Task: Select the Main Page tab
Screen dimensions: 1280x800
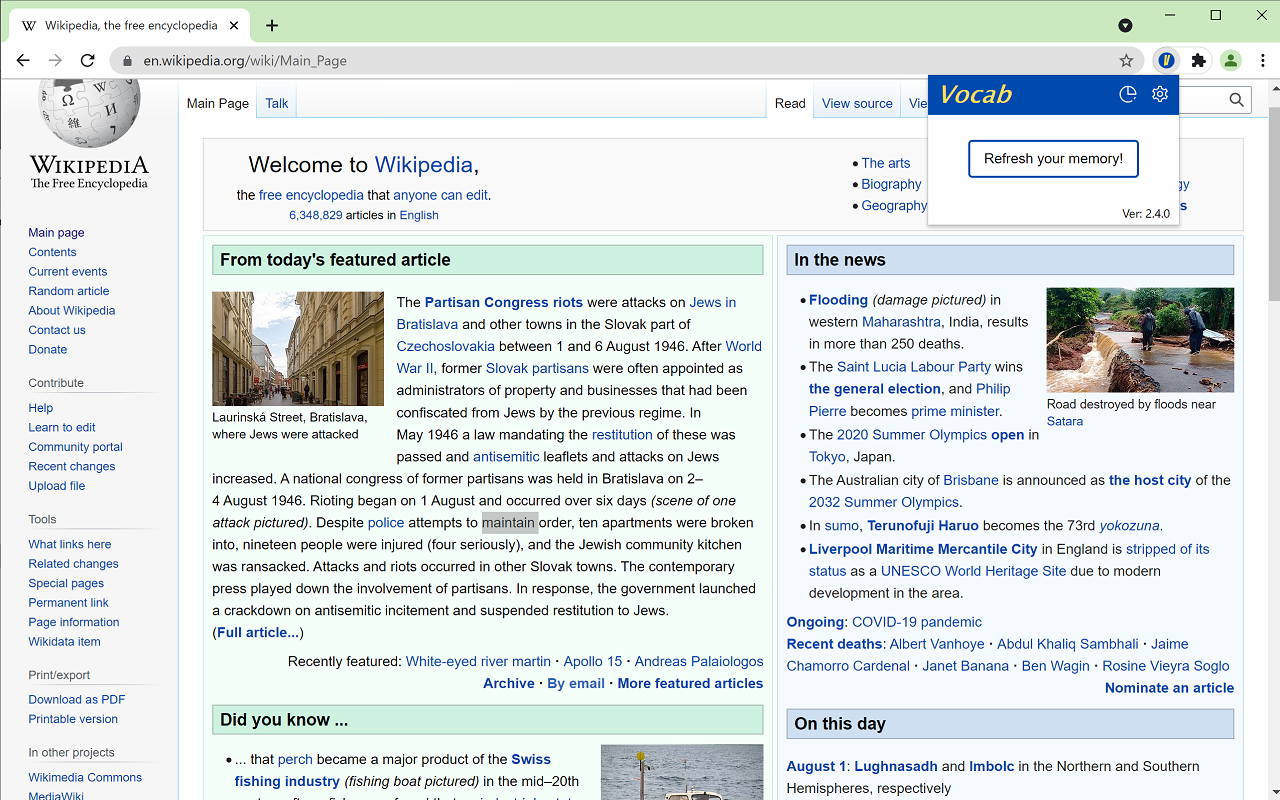Action: (x=218, y=103)
